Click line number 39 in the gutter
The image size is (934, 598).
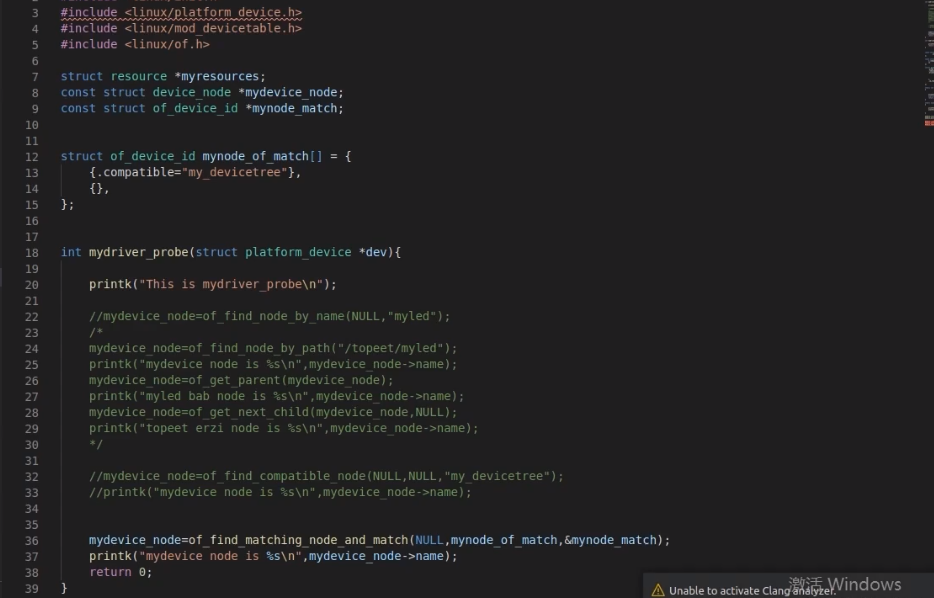(x=32, y=589)
